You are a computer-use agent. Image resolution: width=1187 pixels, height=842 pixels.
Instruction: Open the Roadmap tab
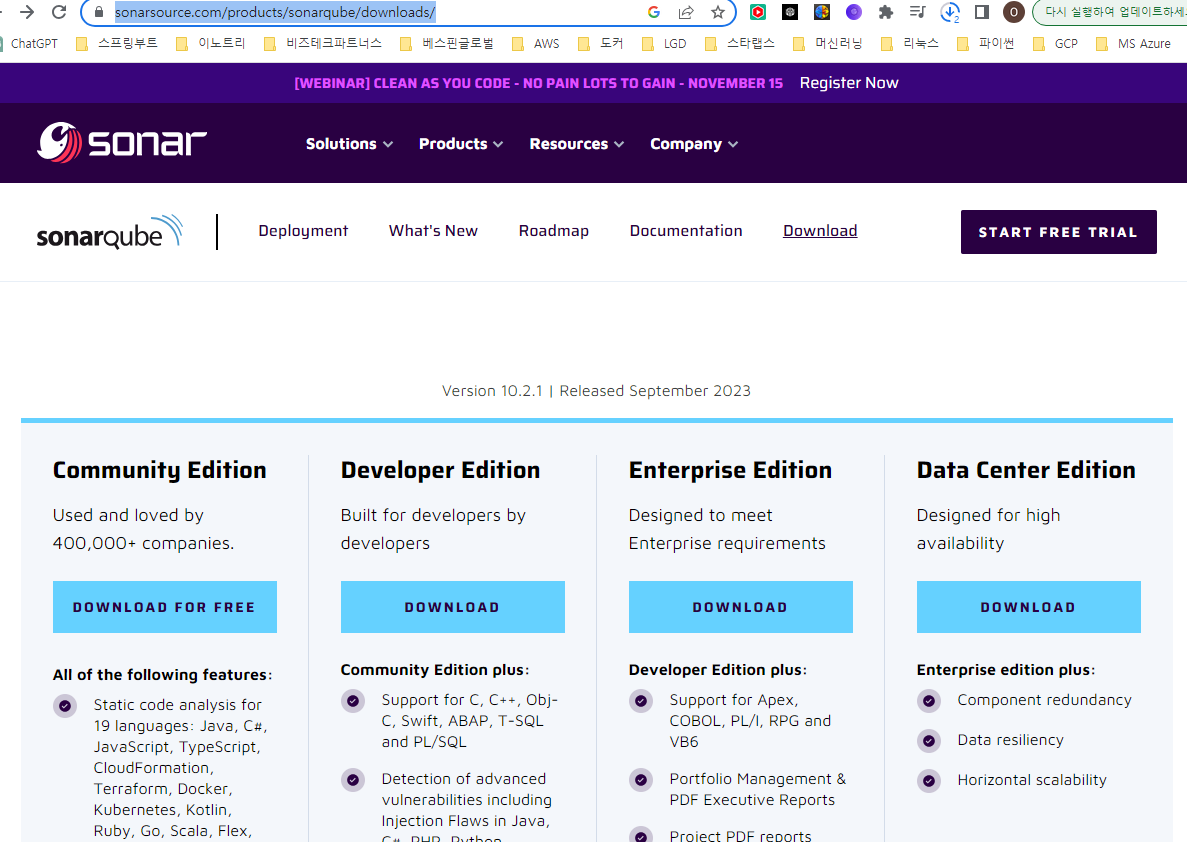[x=553, y=231]
